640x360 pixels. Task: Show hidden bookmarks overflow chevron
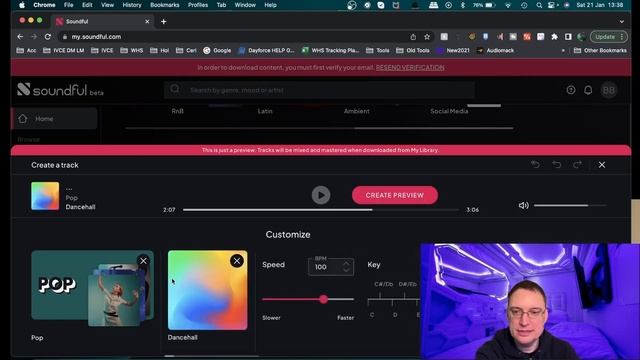563,50
